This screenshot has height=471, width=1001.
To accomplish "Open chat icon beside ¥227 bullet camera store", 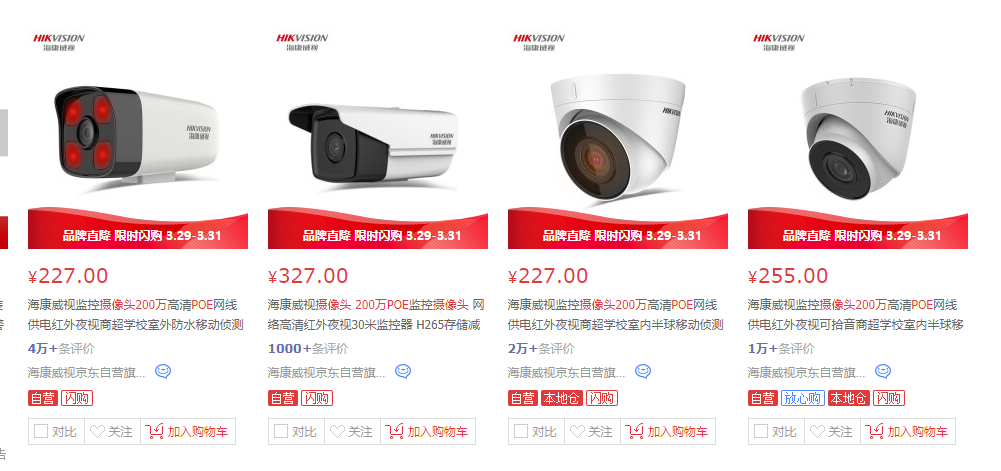I will pos(163,371).
